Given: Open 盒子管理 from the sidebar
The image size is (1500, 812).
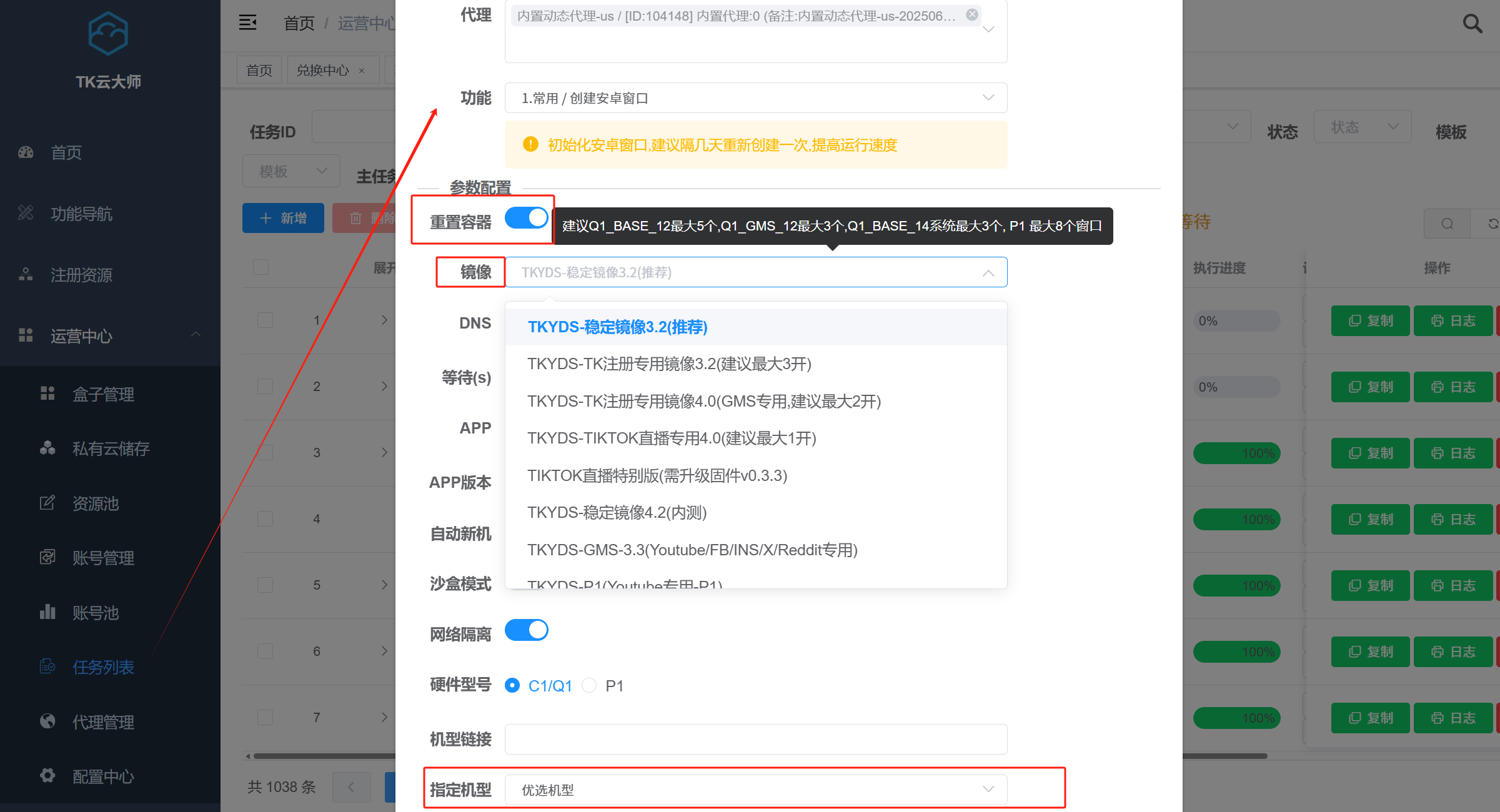Looking at the screenshot, I should (x=103, y=394).
